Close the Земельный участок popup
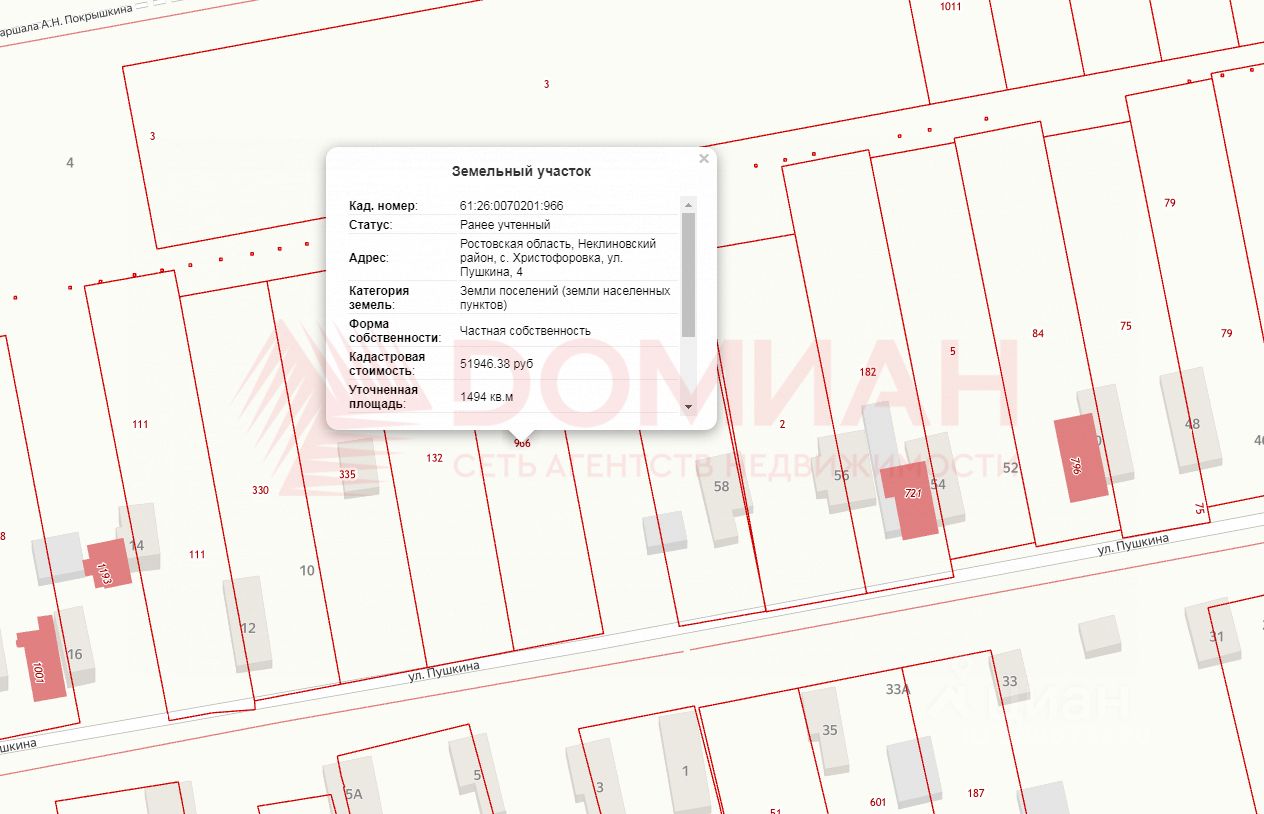The width and height of the screenshot is (1264, 814). tap(704, 158)
